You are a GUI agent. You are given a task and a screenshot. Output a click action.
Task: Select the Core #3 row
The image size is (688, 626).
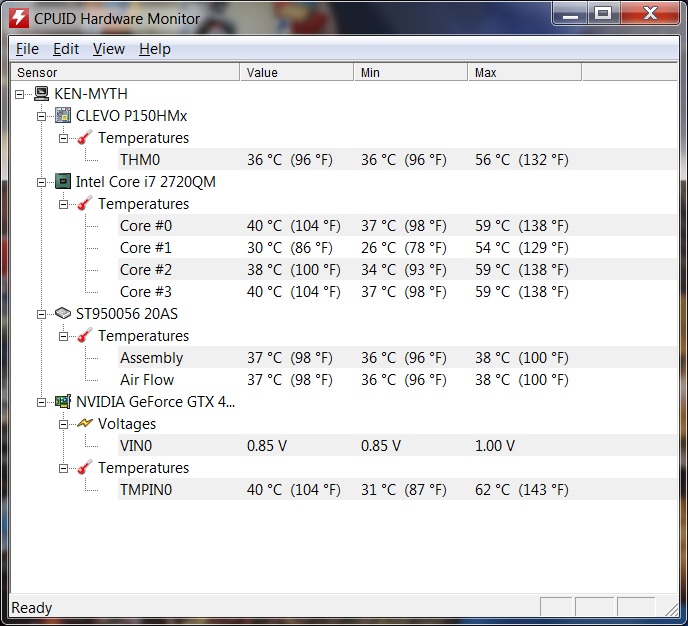click(397, 291)
